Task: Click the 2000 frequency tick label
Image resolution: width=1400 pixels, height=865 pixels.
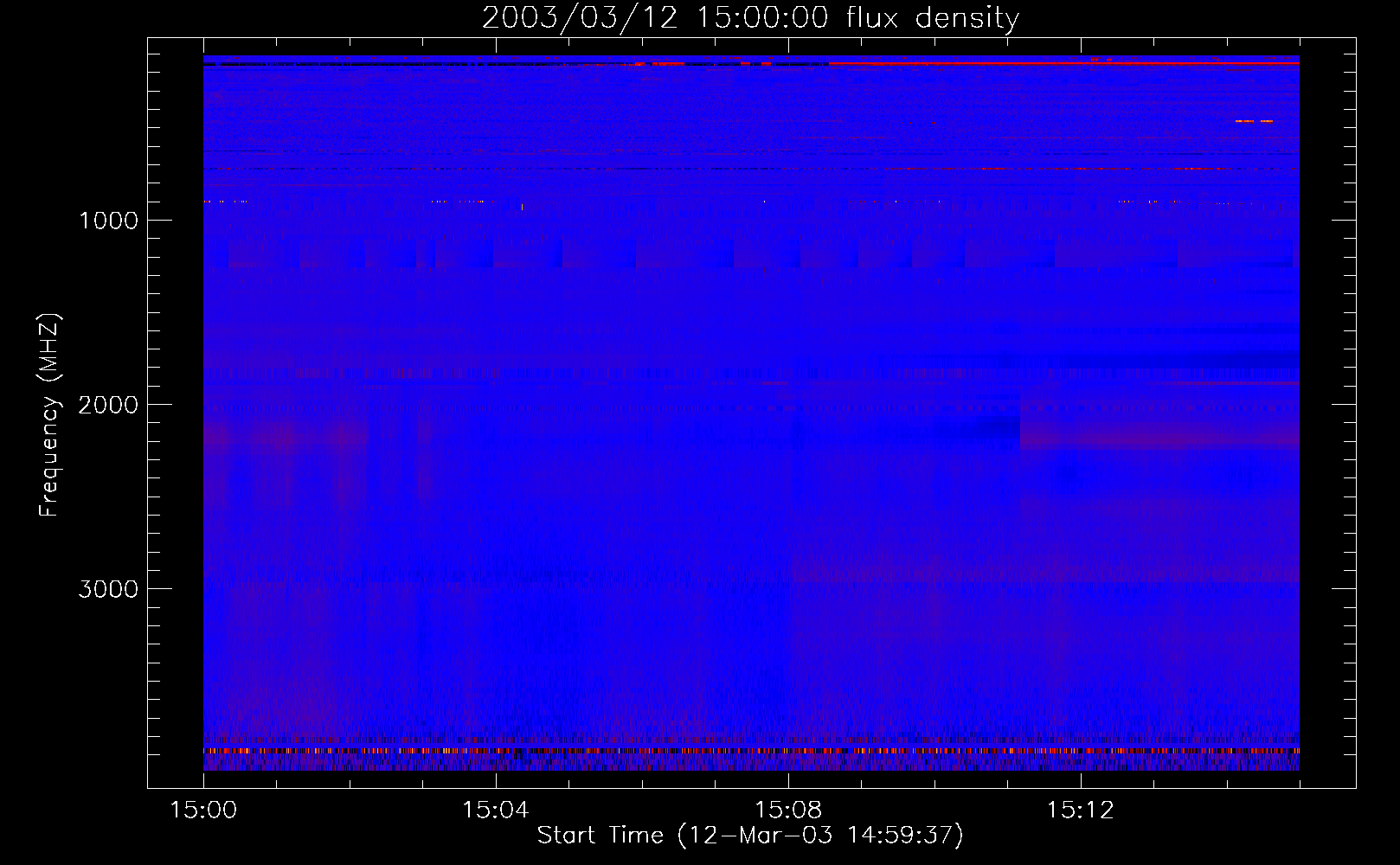Action: coord(108,405)
